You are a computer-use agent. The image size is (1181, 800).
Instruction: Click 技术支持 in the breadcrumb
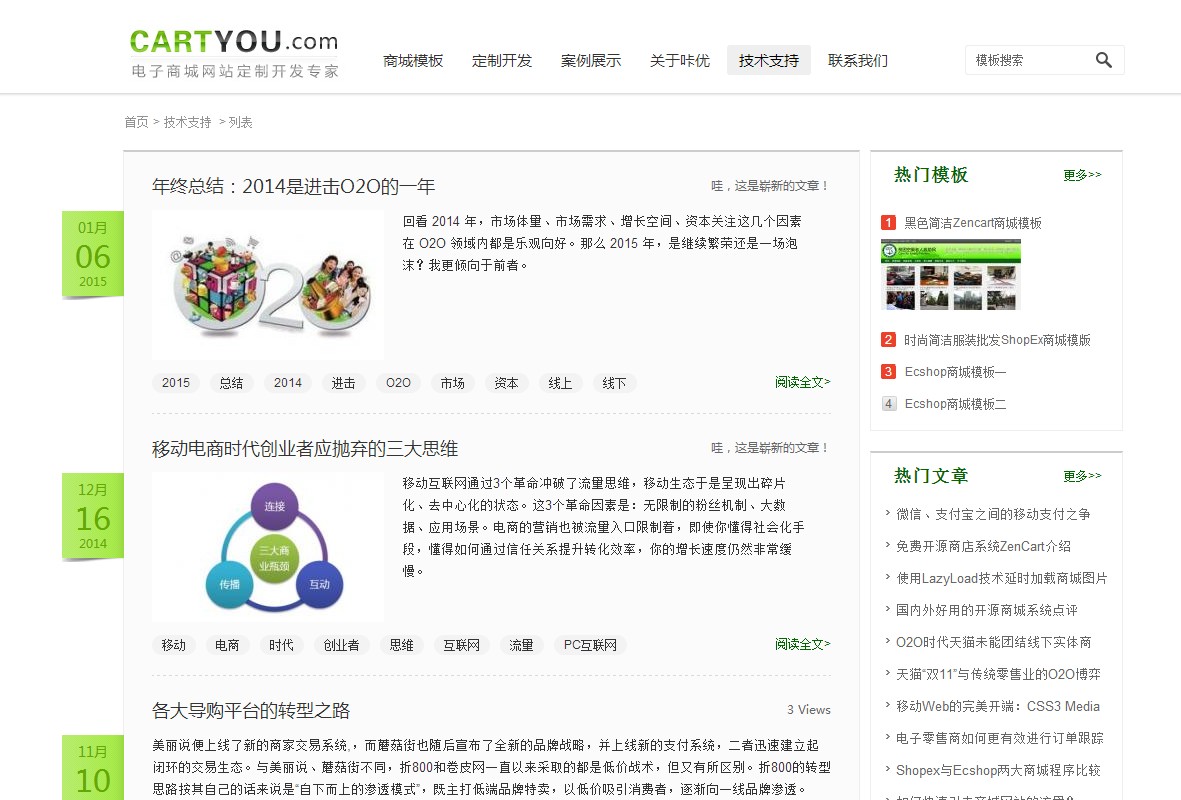coord(188,122)
